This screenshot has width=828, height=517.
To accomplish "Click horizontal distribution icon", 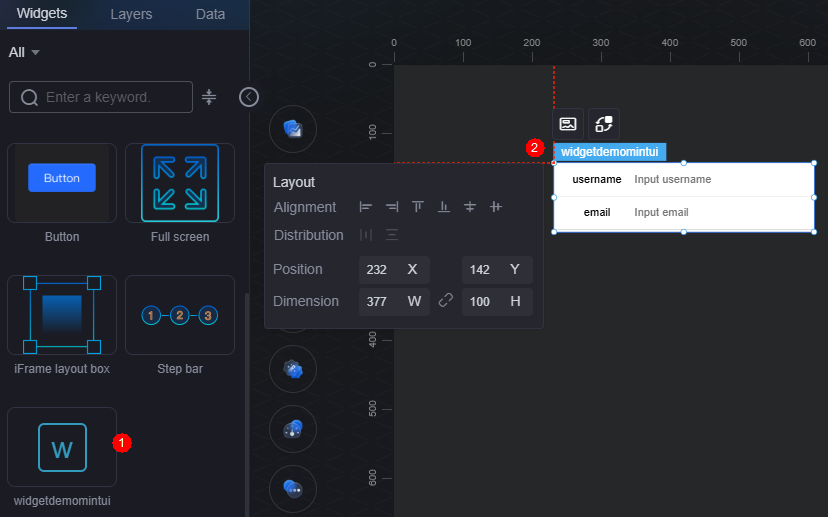I will click(x=365, y=234).
